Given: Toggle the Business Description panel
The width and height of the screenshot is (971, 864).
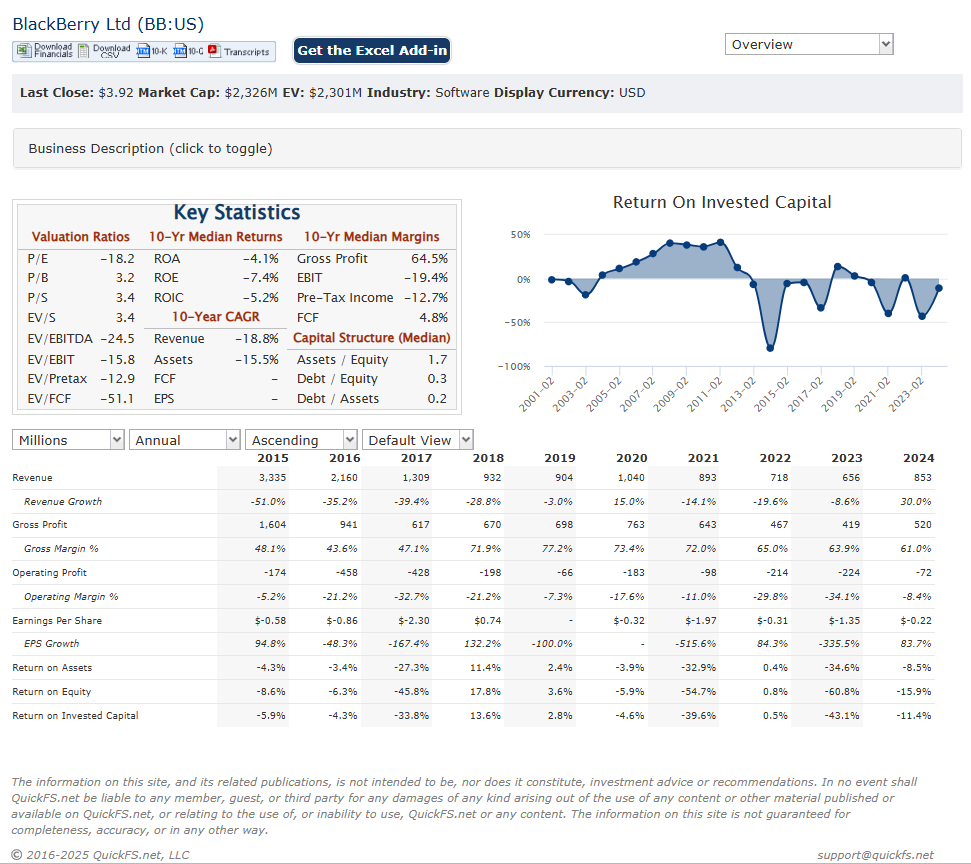Looking at the screenshot, I should [x=487, y=149].
